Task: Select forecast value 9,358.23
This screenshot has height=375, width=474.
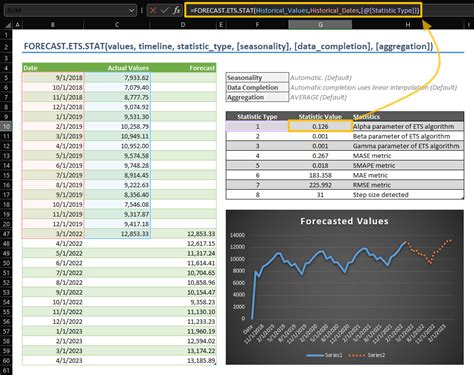Action: click(183, 302)
